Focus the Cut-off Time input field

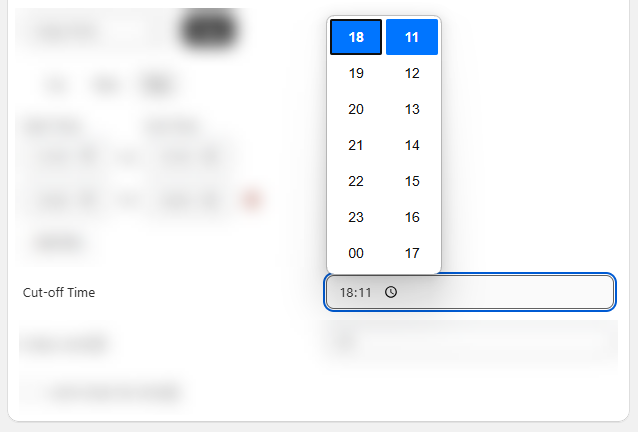[x=500, y=293]
